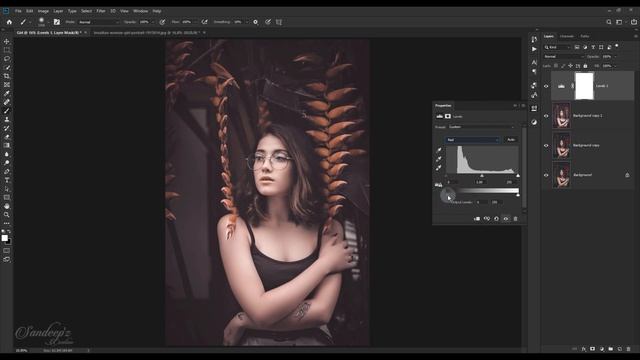The image size is (640, 360).
Task: Click the Home icon in options bar
Action: coord(9,22)
